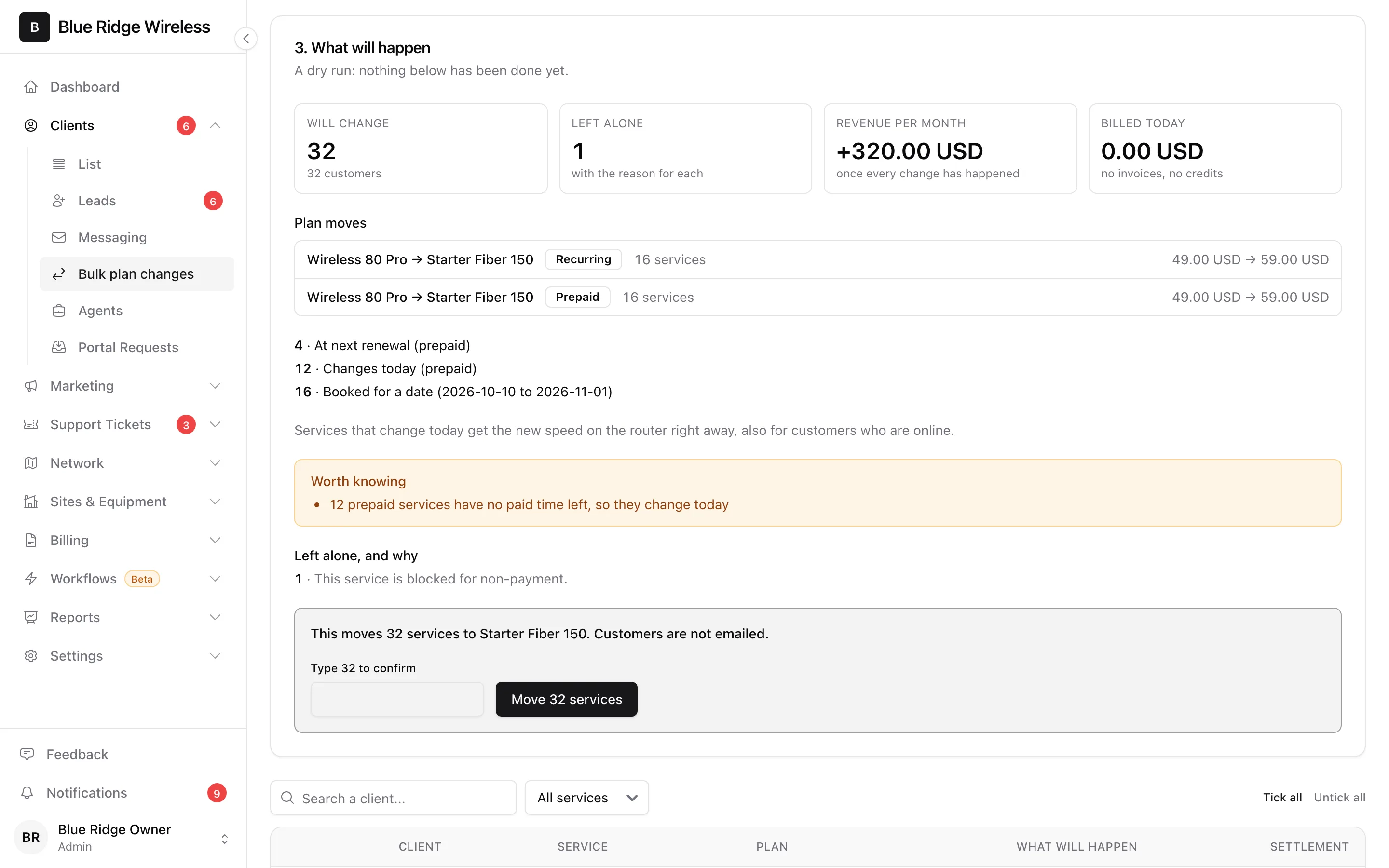The height and width of the screenshot is (868, 1389).
Task: Collapse the sidebar with the arrow button
Action: point(245,39)
